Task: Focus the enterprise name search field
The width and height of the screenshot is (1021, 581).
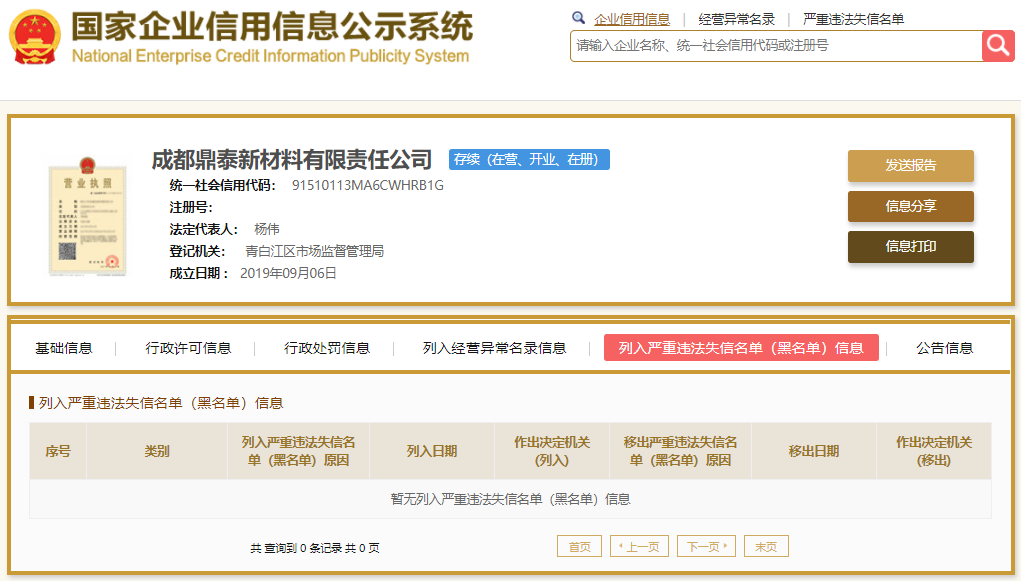Action: point(776,46)
